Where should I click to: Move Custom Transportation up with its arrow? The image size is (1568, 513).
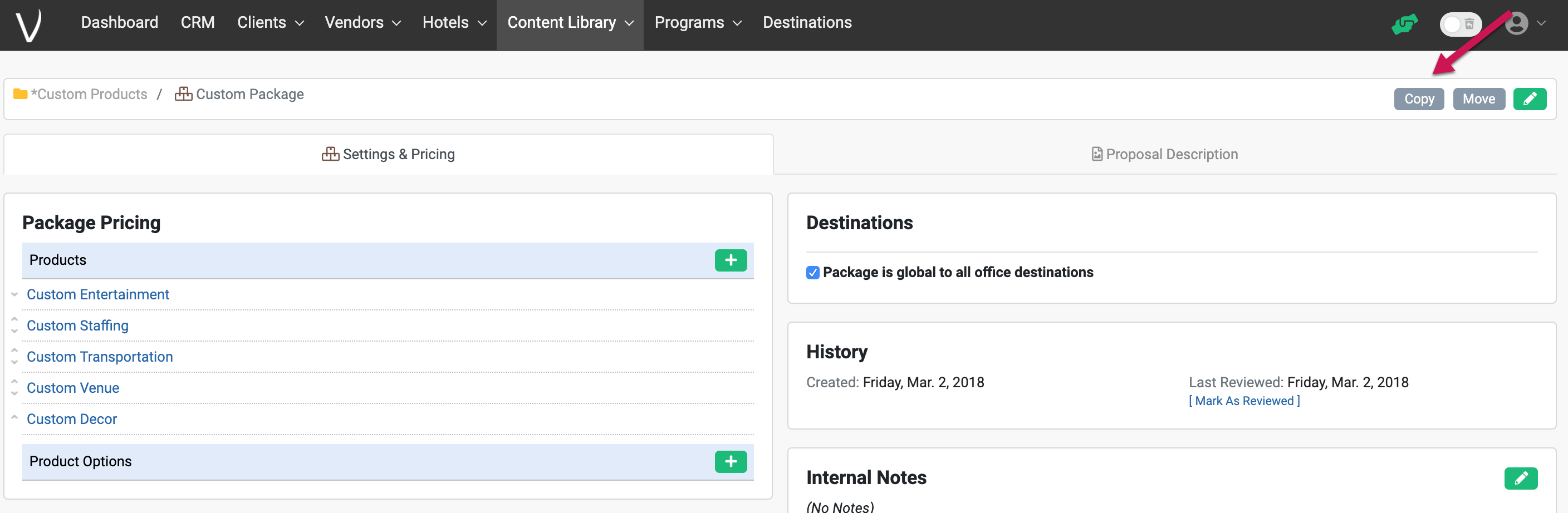14,350
